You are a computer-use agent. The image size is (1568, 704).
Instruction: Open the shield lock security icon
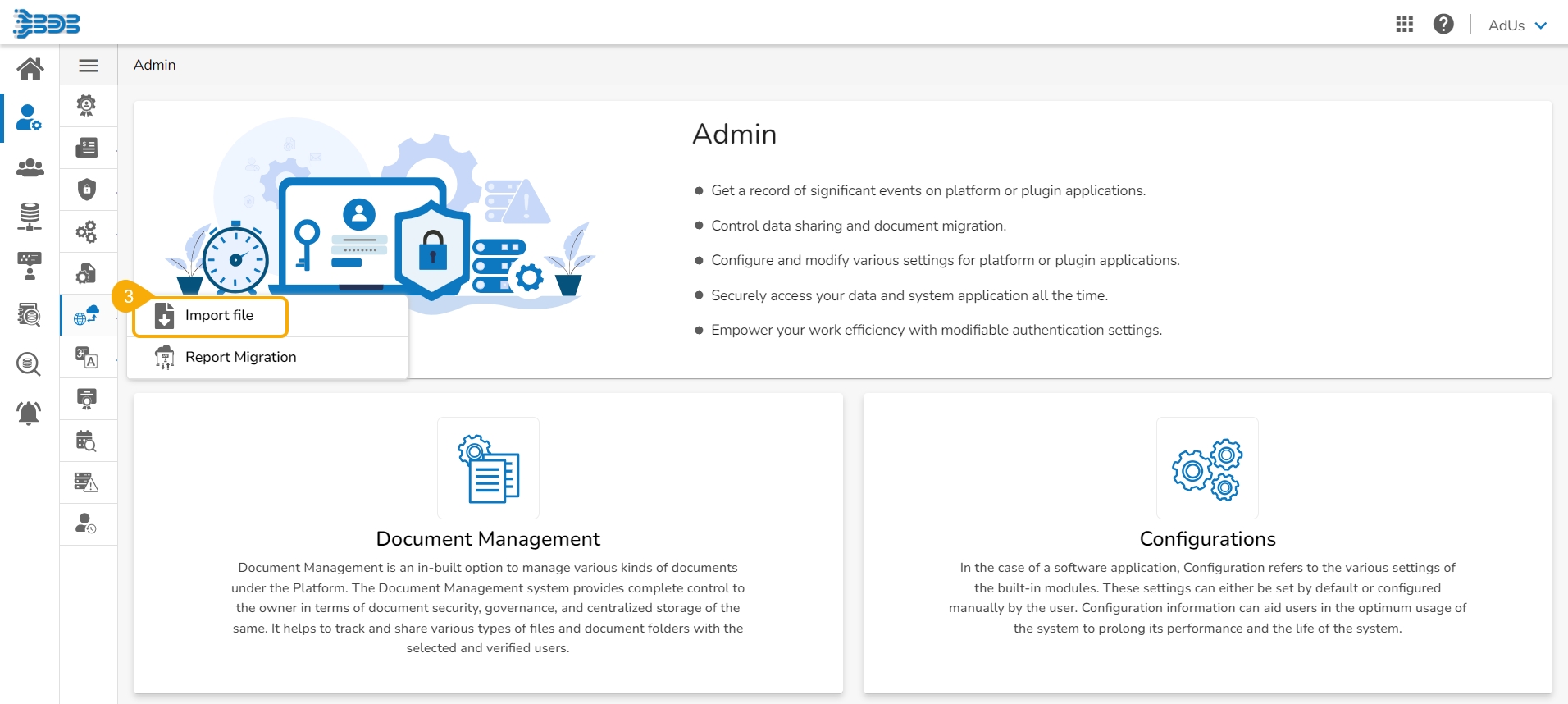pos(86,190)
